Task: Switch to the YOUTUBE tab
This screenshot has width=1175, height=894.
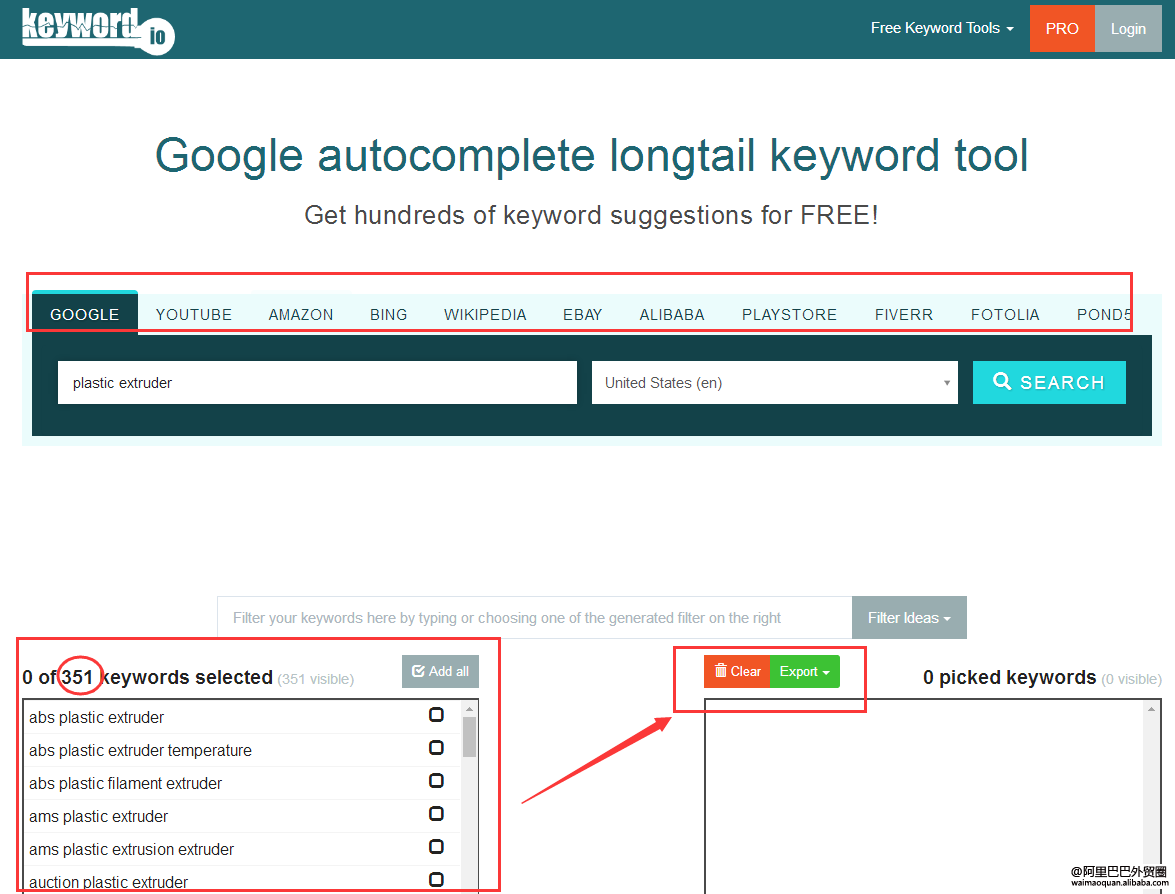Action: pyautogui.click(x=193, y=315)
